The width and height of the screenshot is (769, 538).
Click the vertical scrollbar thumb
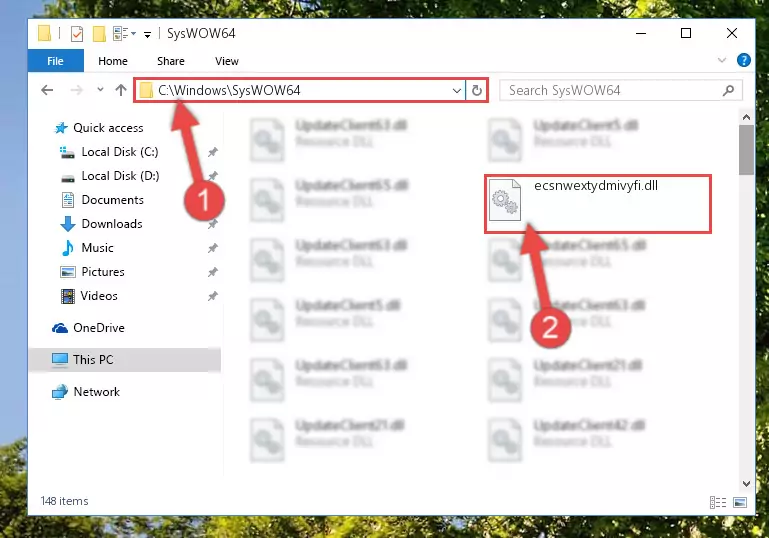click(746, 150)
